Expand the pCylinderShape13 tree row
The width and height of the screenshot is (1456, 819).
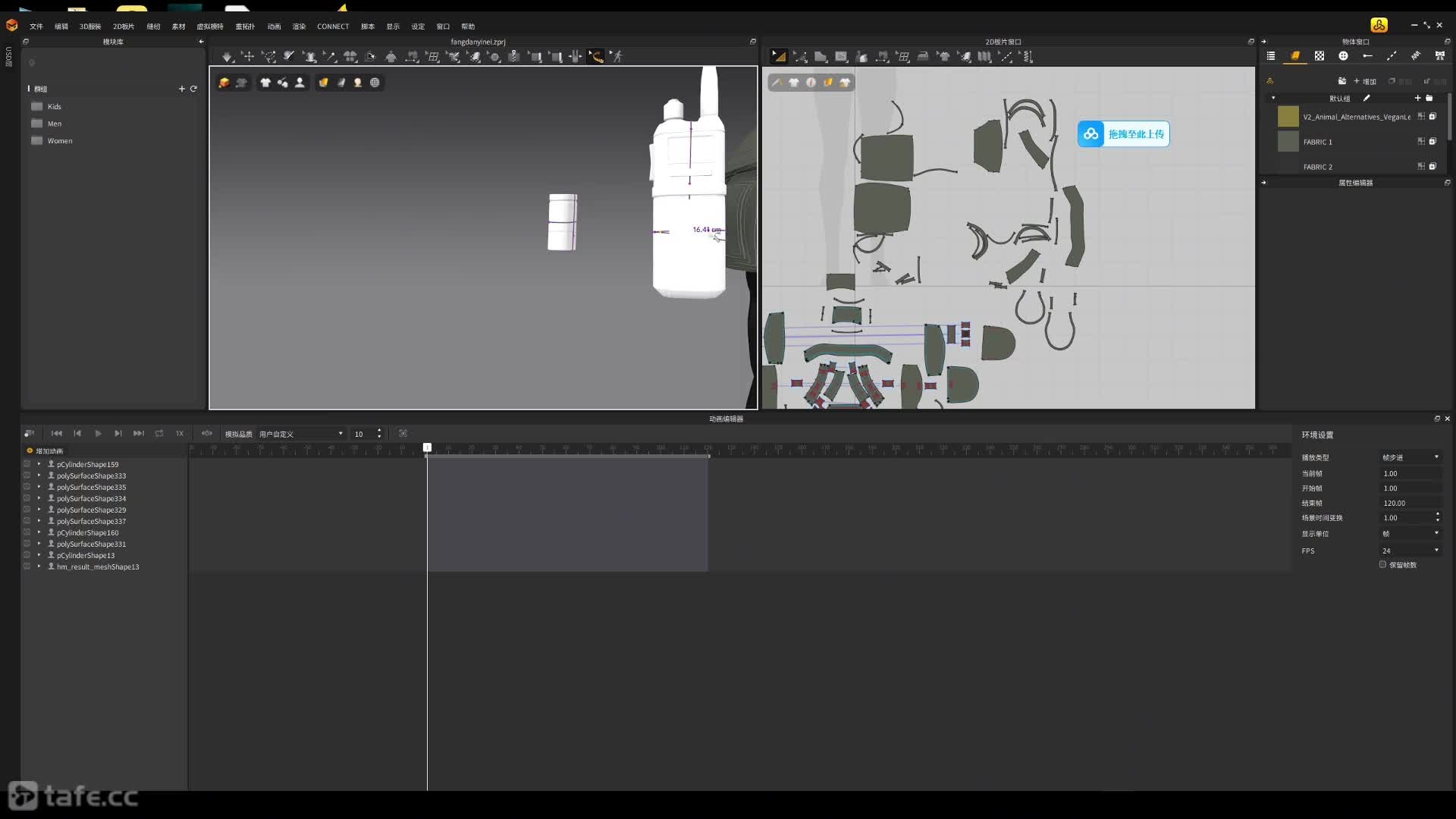tap(39, 555)
